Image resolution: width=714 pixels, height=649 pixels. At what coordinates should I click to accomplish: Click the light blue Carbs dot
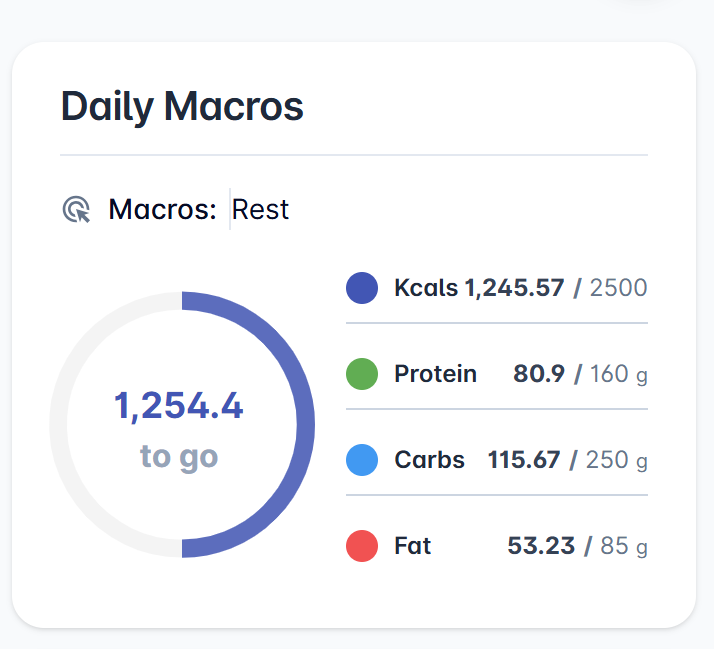tap(362, 460)
